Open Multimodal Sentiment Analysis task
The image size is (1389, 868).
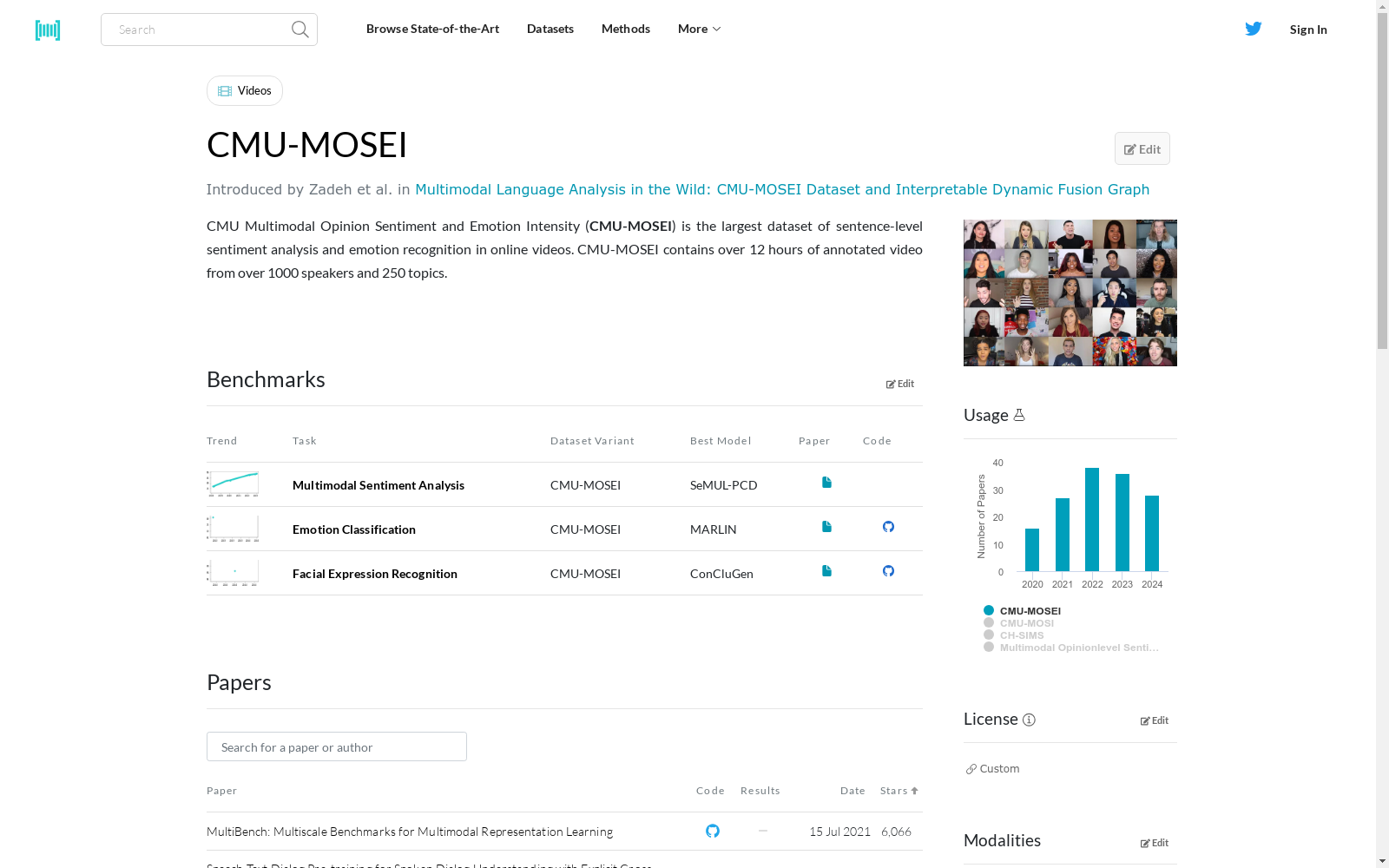[x=379, y=485]
